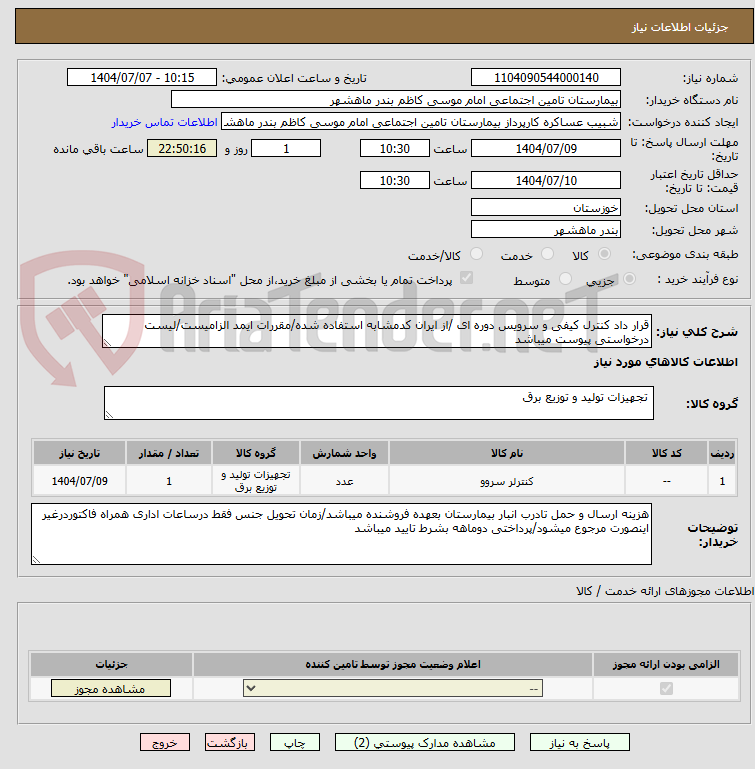Click the row number cell showing 1

(x=722, y=481)
